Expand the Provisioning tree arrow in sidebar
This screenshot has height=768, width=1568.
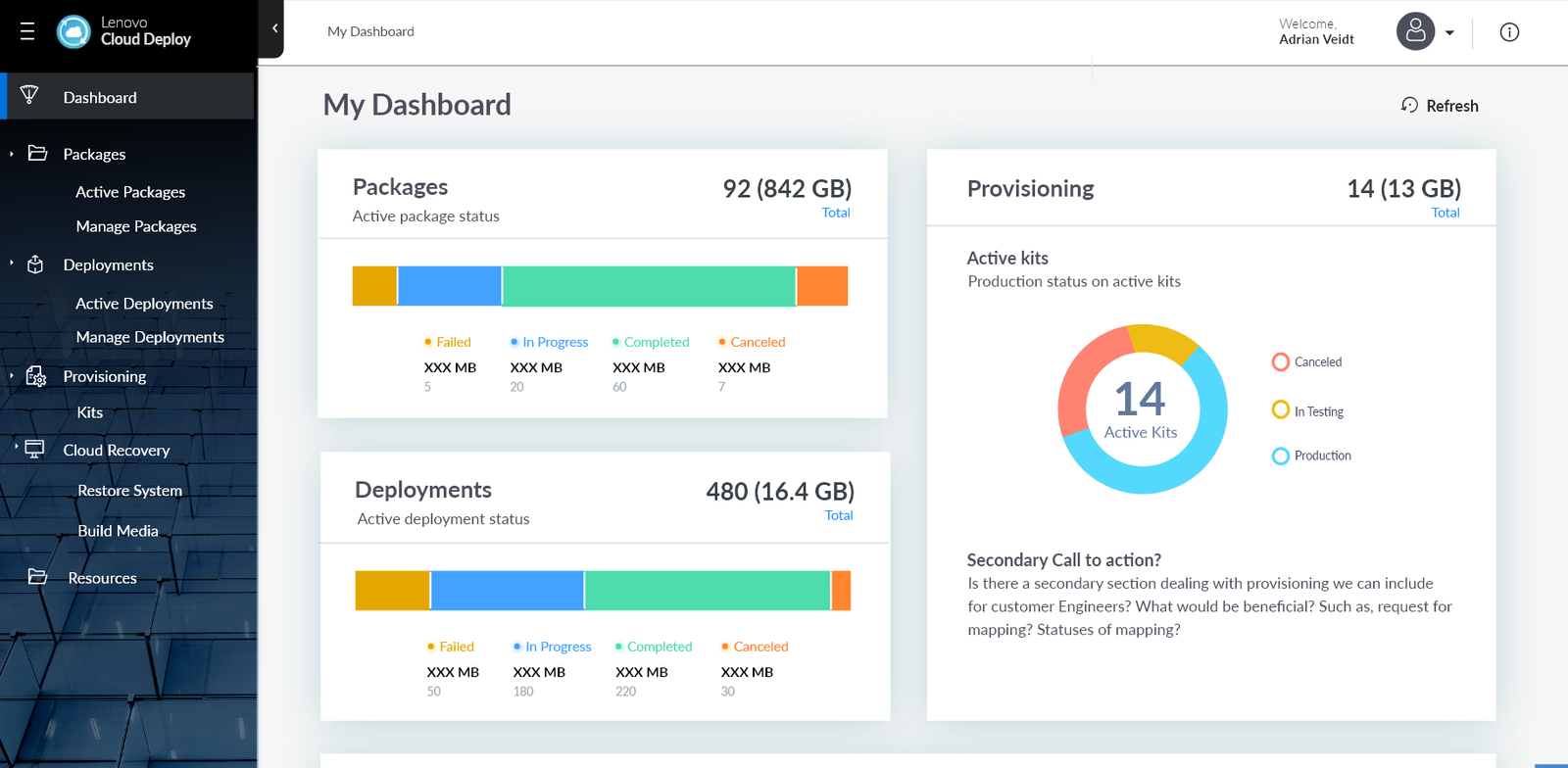click(x=12, y=375)
